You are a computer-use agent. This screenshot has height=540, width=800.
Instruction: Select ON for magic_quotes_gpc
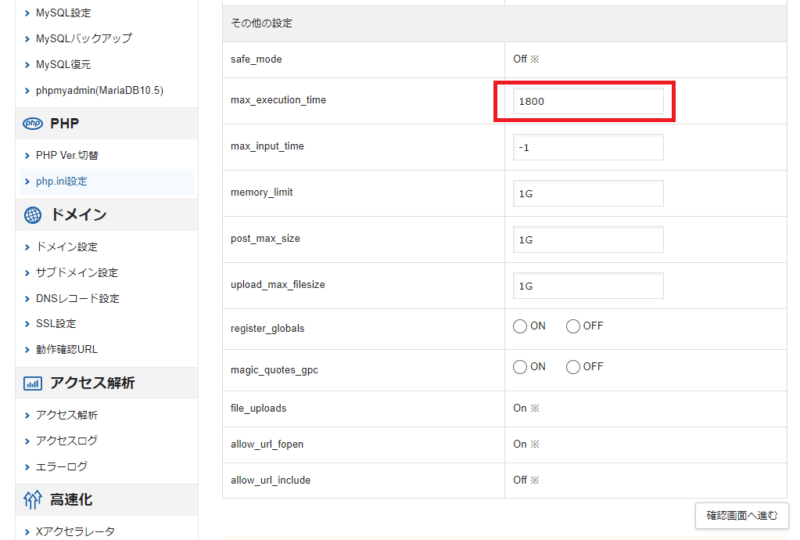pos(520,367)
